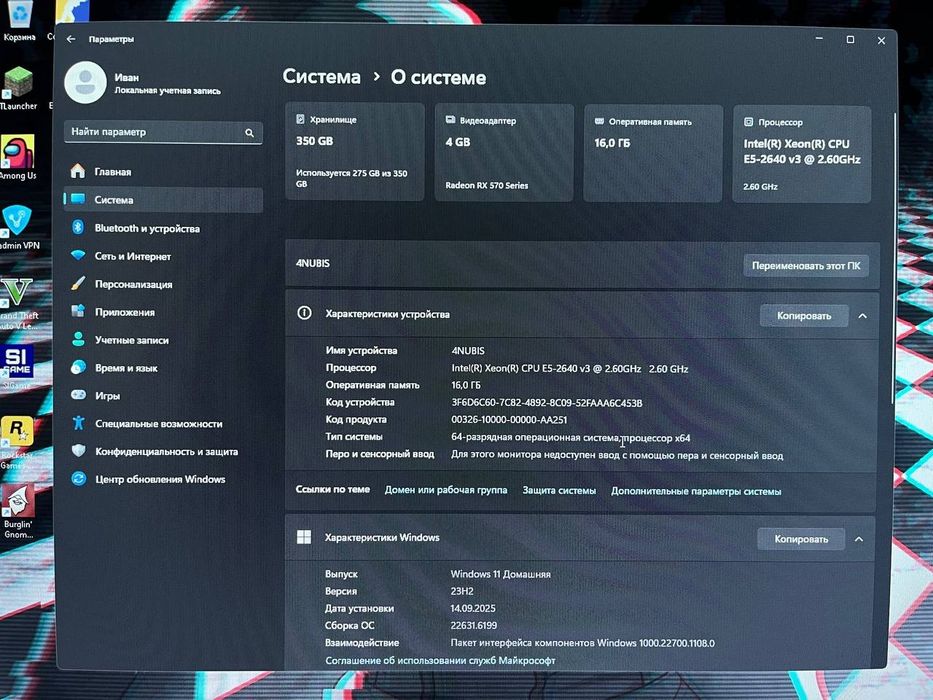Click the Windows Update refresh icon
933x700 pixels.
(x=78, y=479)
